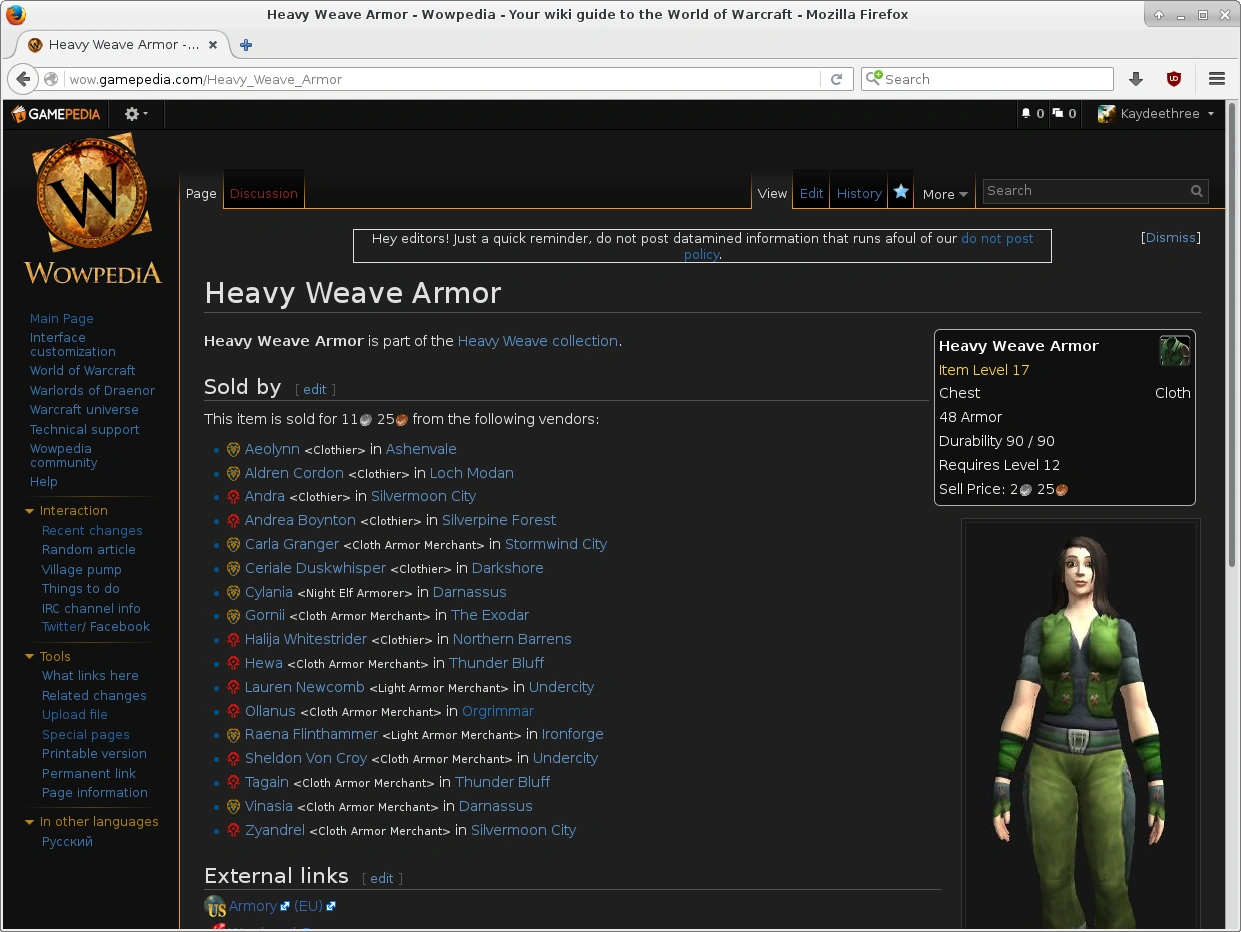This screenshot has width=1241, height=932.
Task: Select the View tab
Action: point(772,194)
